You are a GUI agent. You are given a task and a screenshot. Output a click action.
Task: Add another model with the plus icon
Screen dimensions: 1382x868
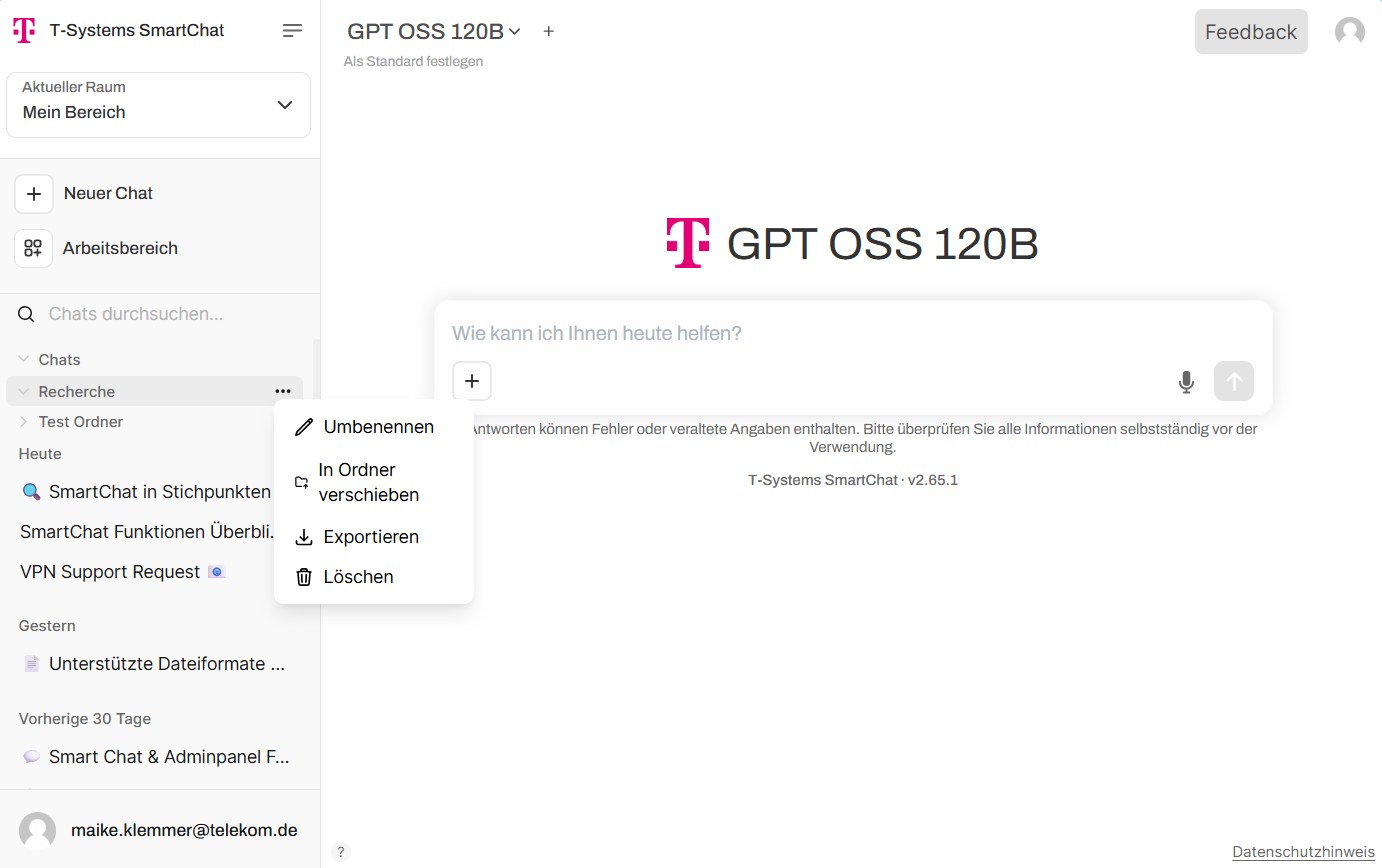[x=548, y=31]
